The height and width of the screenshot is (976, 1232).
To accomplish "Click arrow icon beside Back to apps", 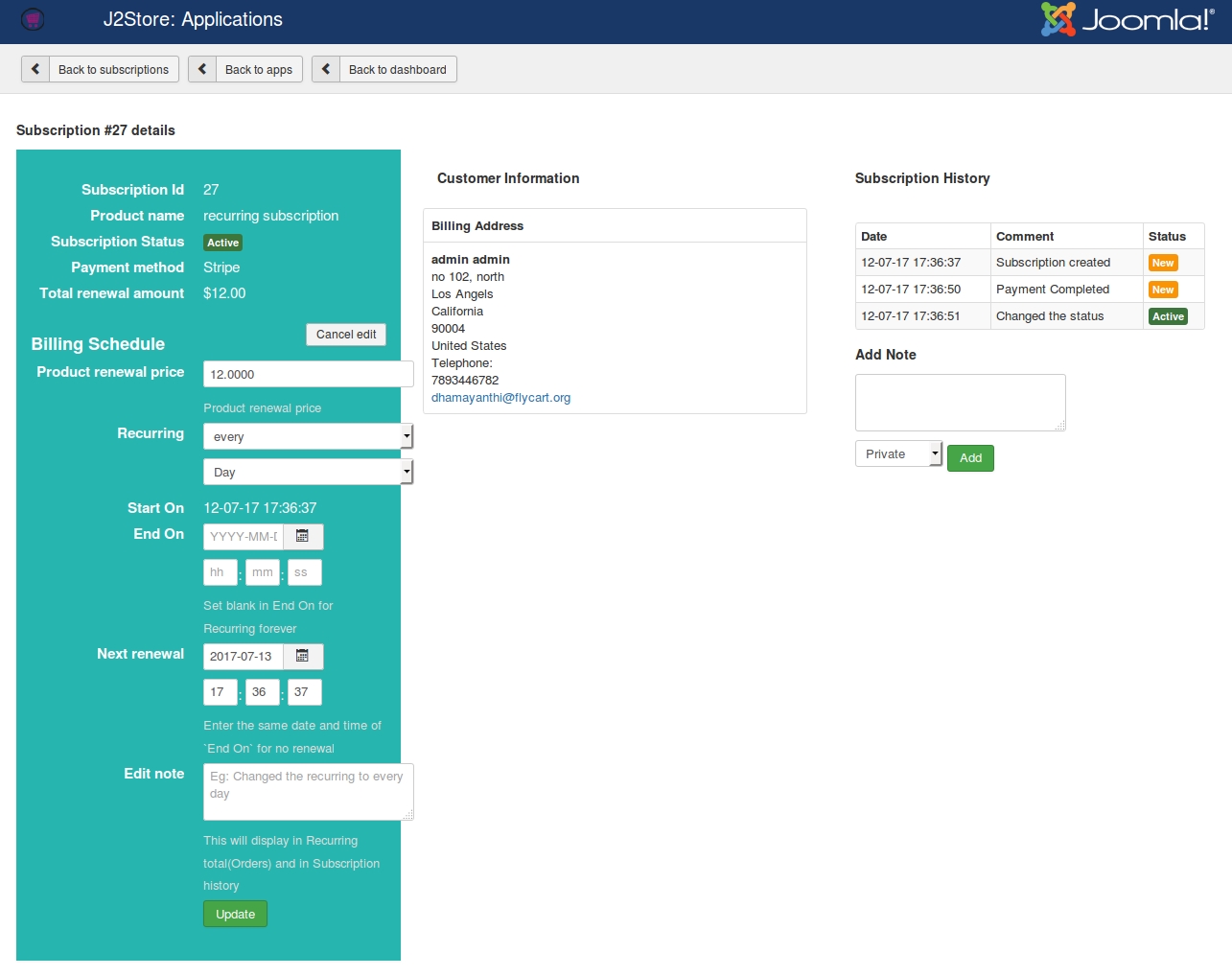I will click(x=202, y=69).
